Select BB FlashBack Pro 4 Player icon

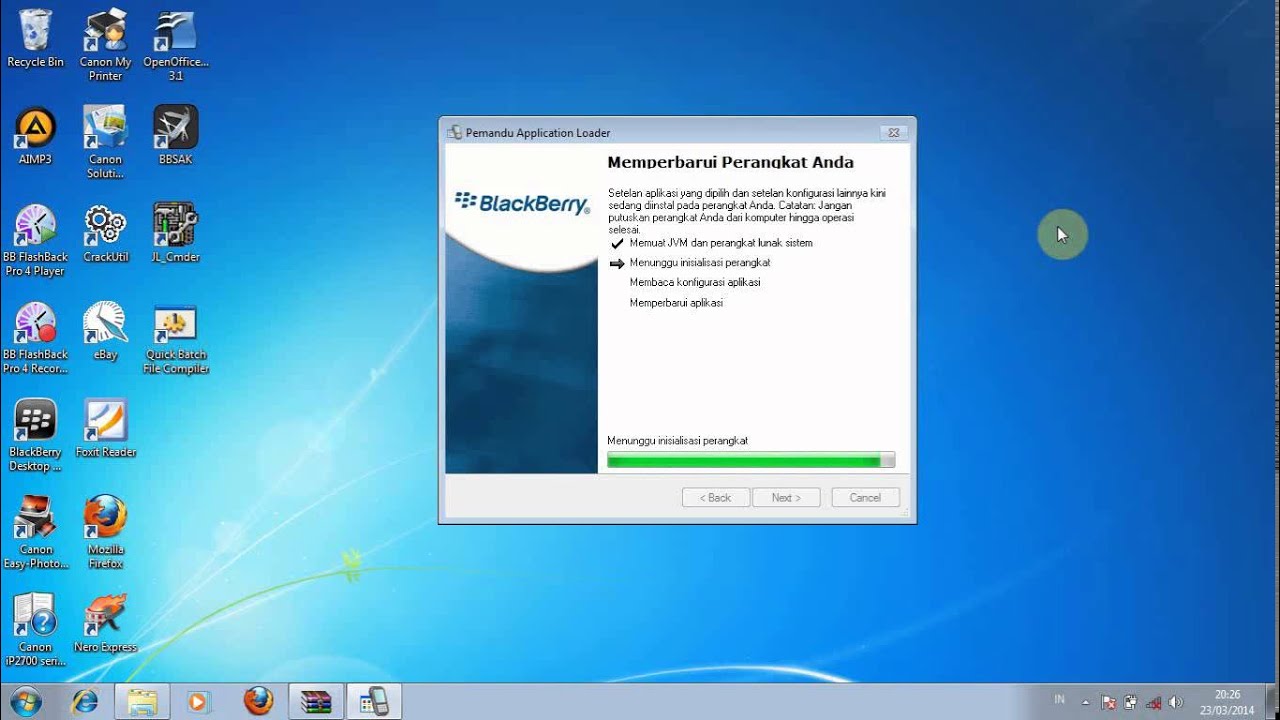(35, 241)
